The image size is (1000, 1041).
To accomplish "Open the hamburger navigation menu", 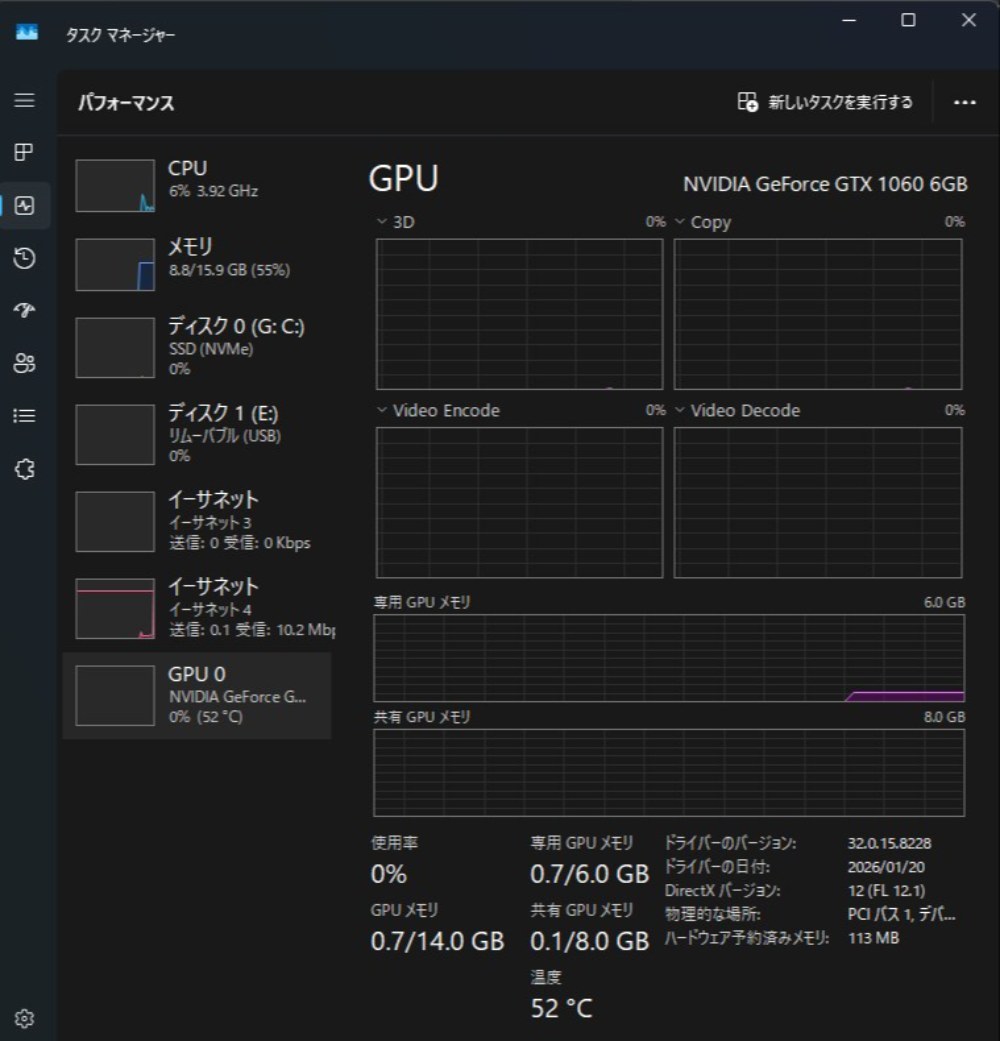I will [x=25, y=100].
